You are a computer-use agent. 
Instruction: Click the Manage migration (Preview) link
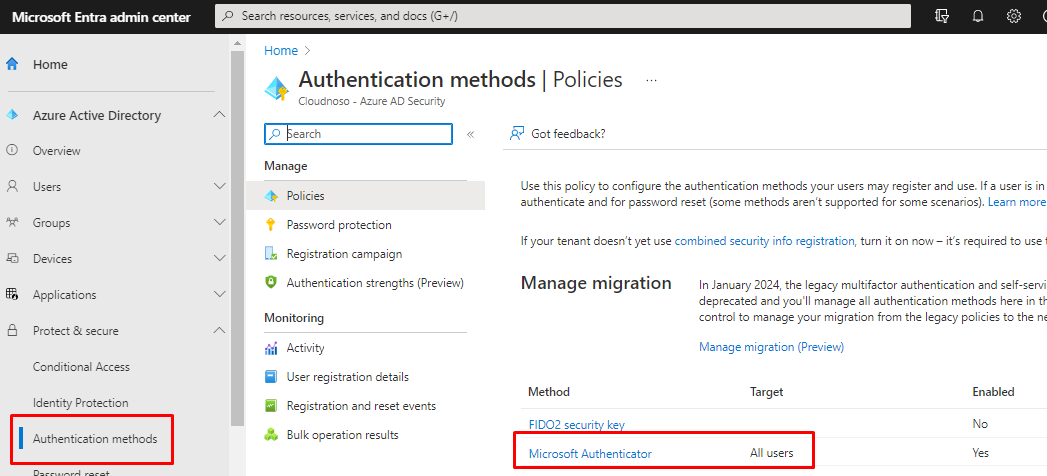pyautogui.click(x=771, y=347)
